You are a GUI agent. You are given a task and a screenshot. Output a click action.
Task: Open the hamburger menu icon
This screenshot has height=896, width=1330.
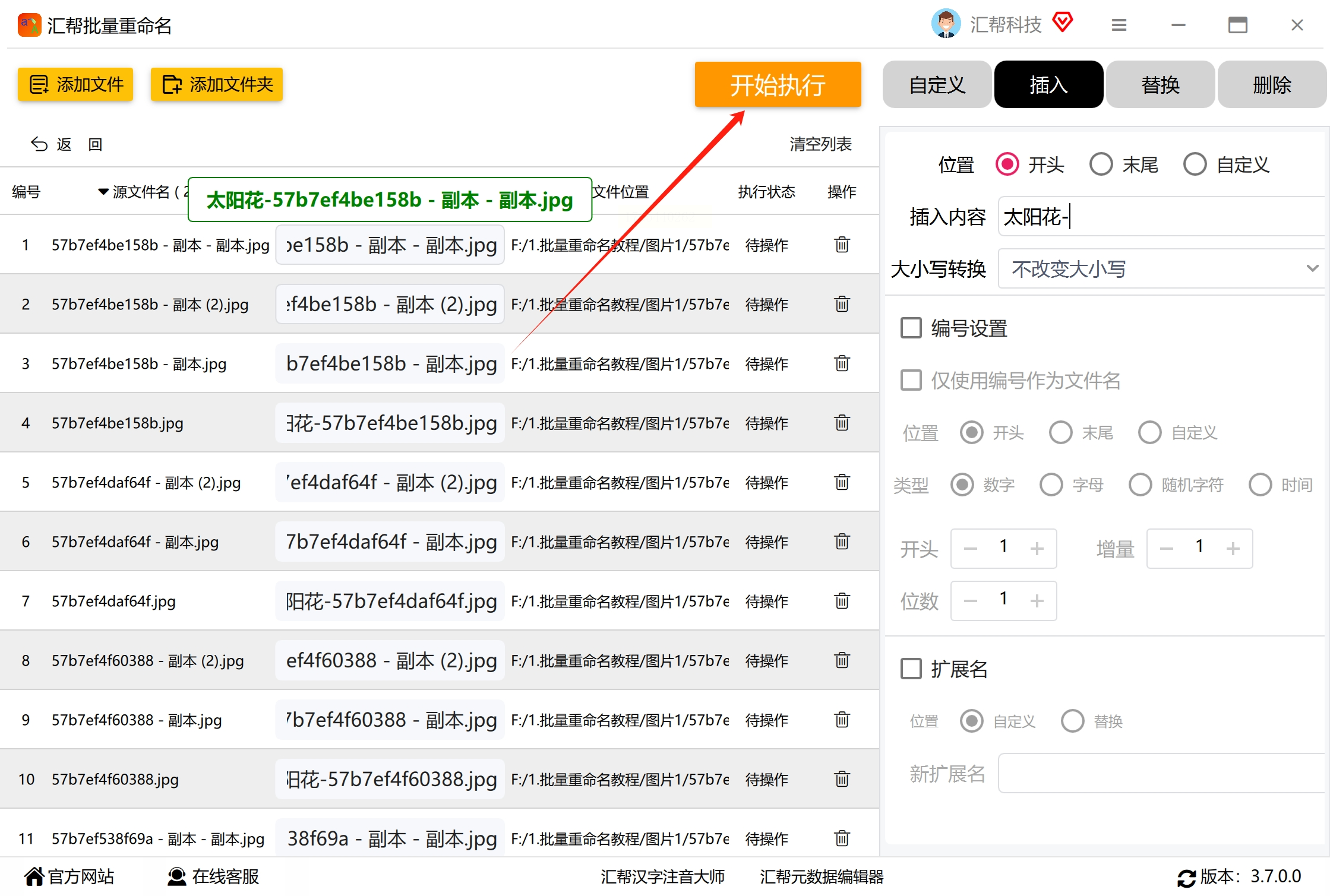[x=1119, y=25]
